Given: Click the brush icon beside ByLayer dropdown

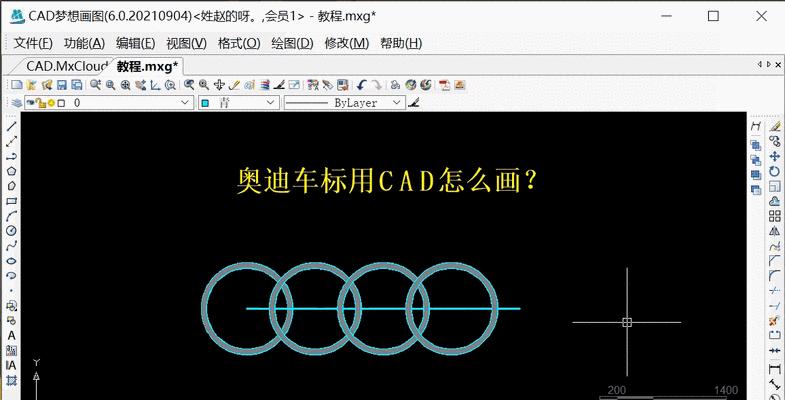Looking at the screenshot, I should coord(414,103).
